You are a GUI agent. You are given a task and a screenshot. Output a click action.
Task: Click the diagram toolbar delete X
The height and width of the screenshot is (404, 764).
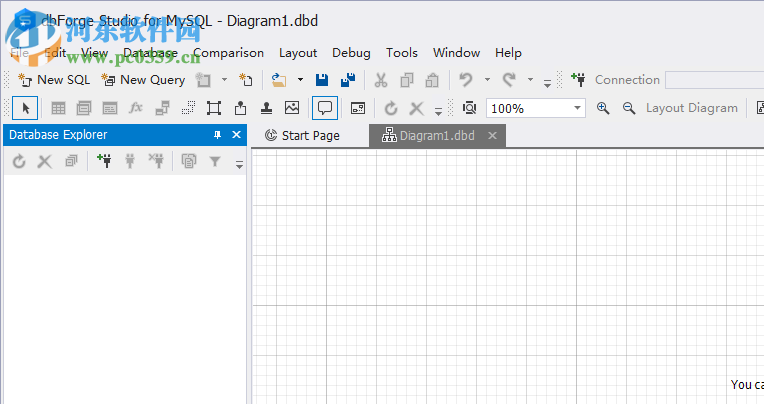tap(417, 108)
